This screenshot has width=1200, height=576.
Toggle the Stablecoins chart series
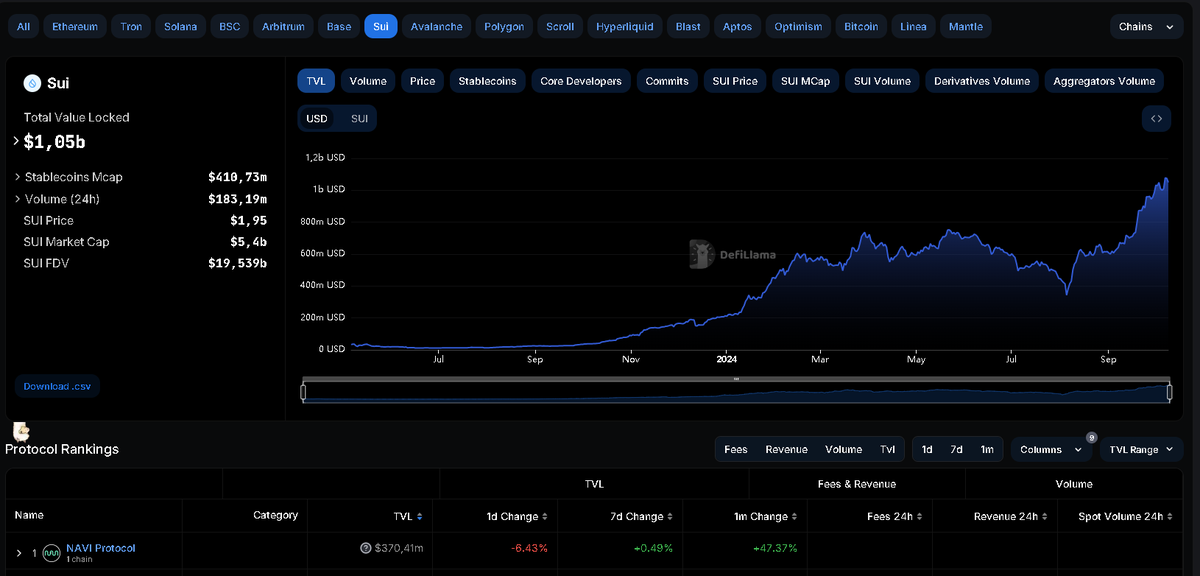pyautogui.click(x=488, y=81)
